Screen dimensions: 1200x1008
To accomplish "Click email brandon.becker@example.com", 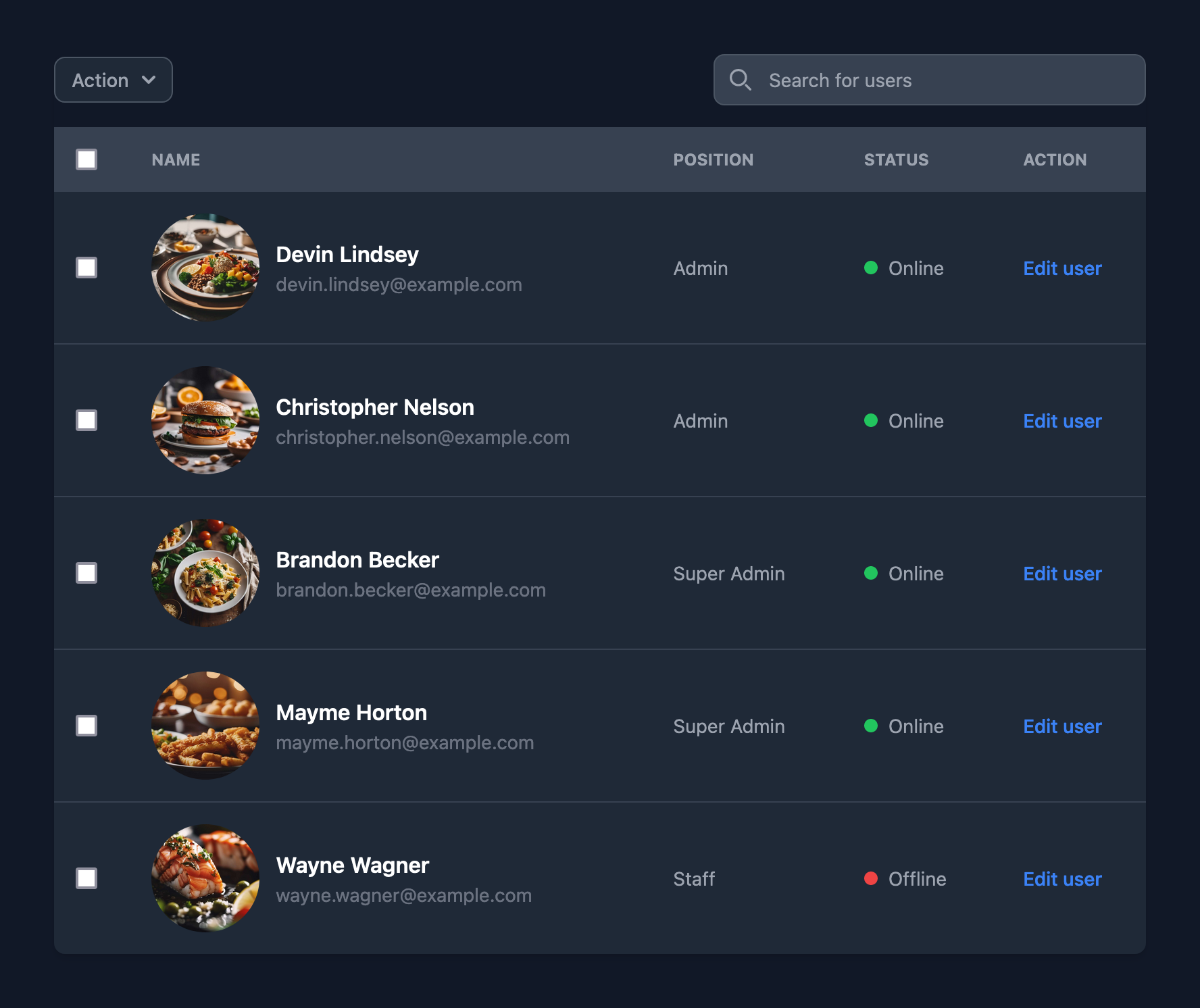I will click(411, 590).
